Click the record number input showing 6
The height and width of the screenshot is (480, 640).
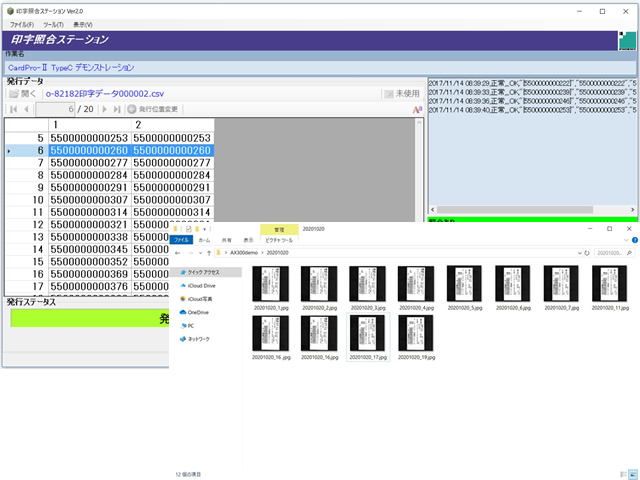[x=55, y=109]
